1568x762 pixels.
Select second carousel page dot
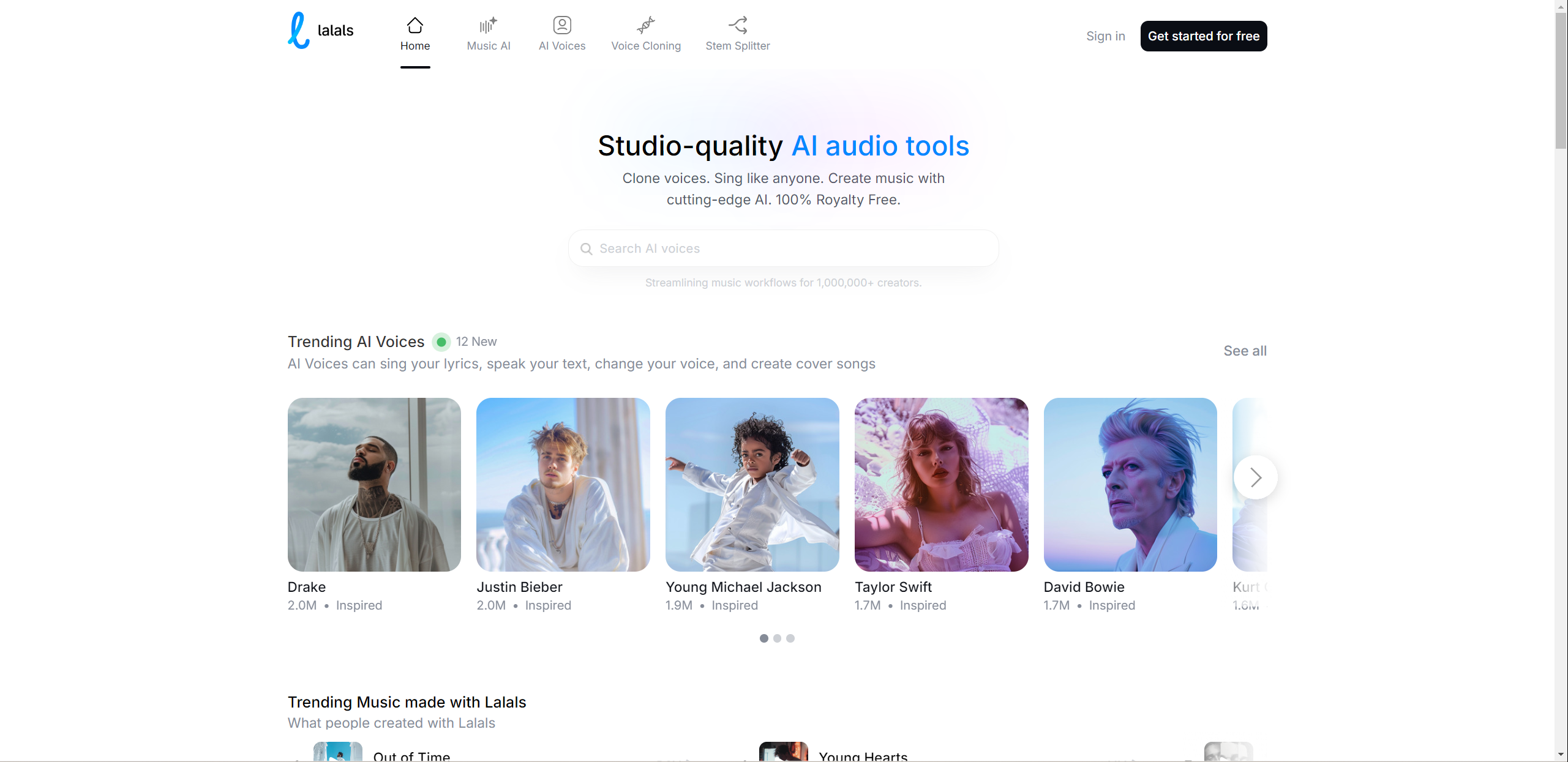[x=777, y=638]
